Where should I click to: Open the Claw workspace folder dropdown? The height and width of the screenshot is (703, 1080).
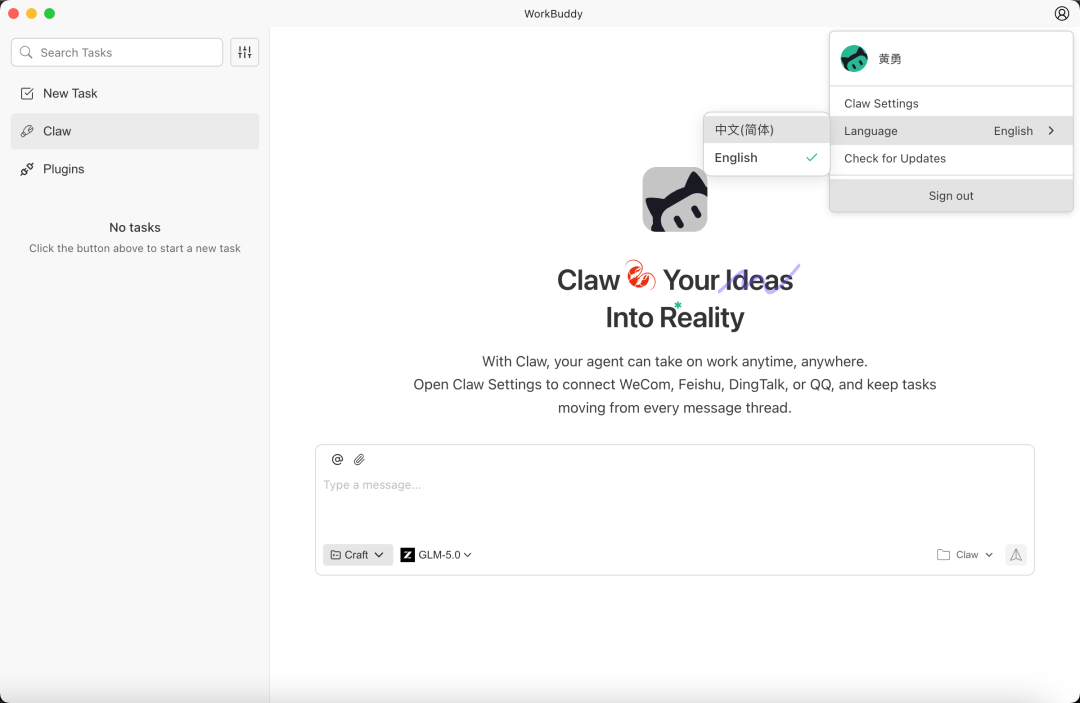[965, 555]
